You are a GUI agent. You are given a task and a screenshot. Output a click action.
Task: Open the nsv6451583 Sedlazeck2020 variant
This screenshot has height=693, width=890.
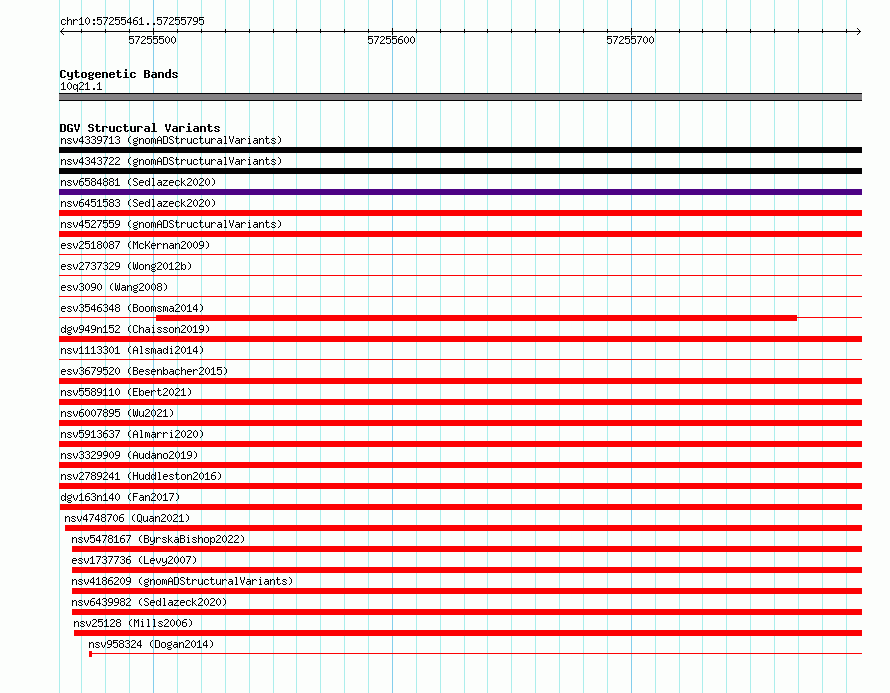tap(138, 203)
